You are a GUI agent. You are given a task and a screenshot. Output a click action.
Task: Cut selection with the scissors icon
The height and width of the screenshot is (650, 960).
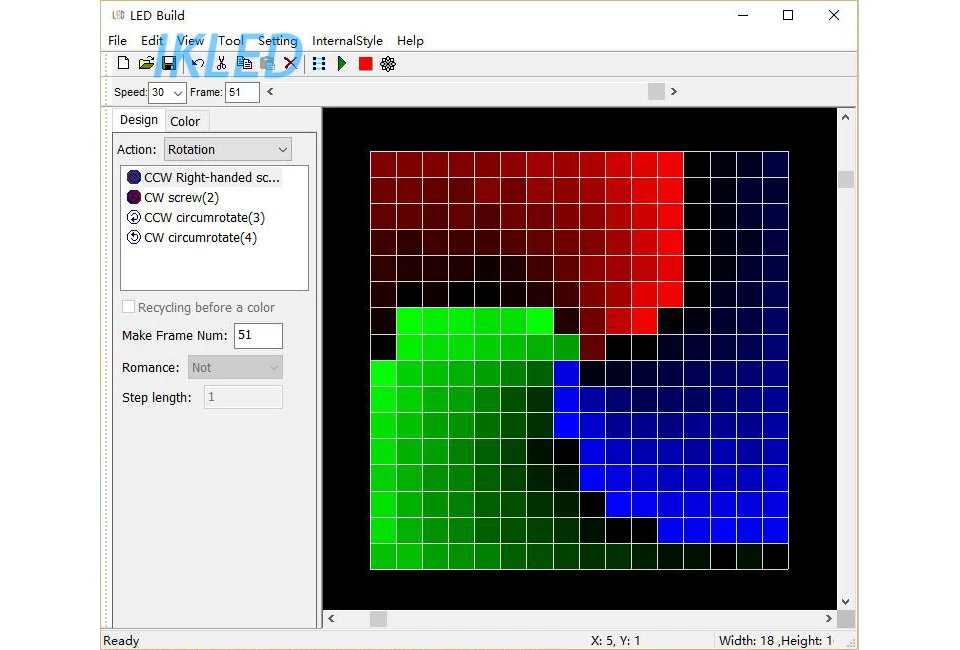(x=221, y=63)
